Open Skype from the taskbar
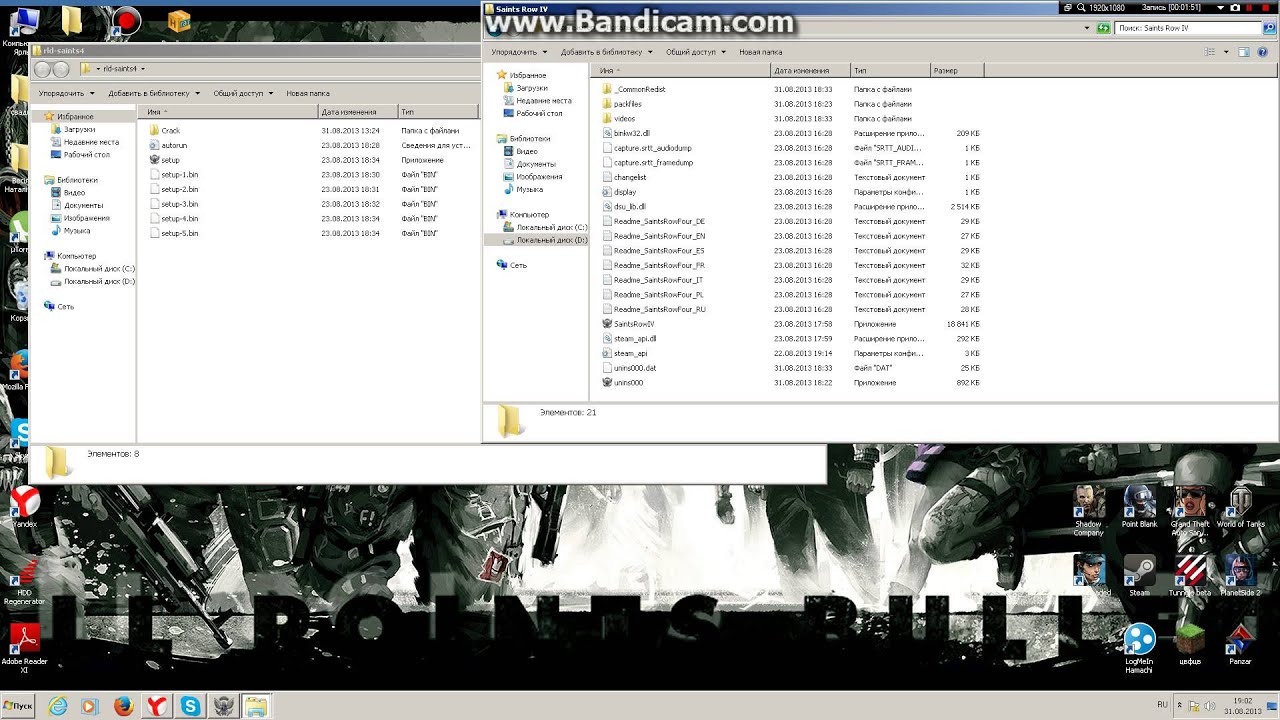The image size is (1280, 720). coord(190,706)
